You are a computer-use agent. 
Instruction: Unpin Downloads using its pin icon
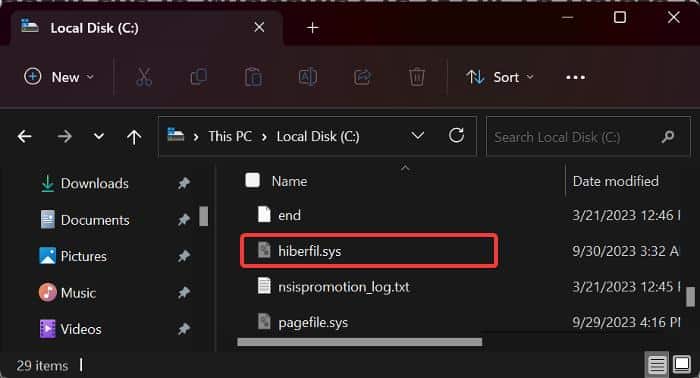[183, 183]
